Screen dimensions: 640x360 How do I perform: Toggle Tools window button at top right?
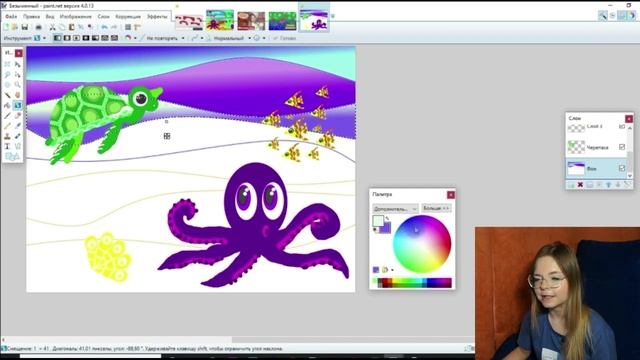tap(602, 16)
